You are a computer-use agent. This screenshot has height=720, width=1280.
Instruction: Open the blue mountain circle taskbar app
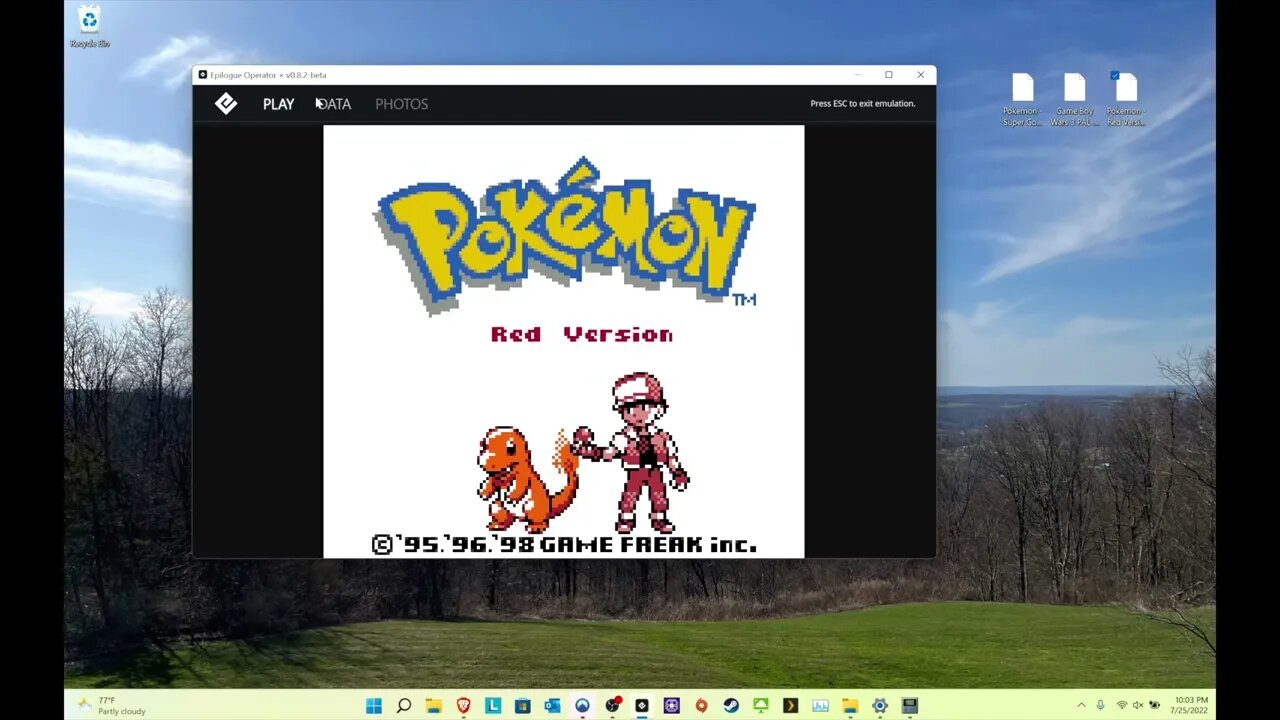click(x=582, y=706)
